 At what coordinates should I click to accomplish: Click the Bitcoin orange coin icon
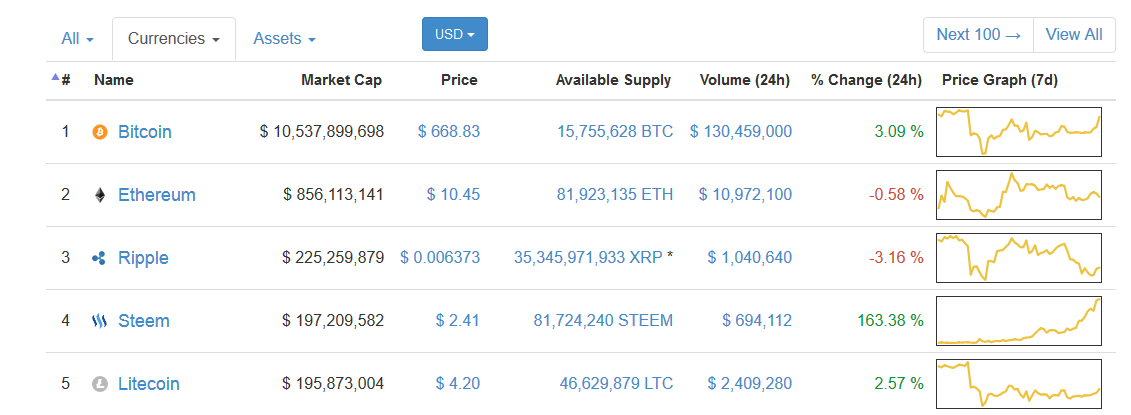(x=100, y=132)
